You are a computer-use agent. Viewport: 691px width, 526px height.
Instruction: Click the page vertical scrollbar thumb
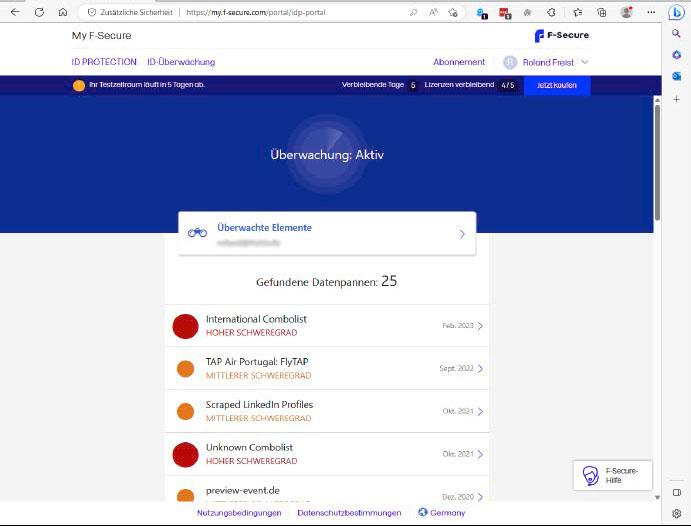(x=657, y=162)
